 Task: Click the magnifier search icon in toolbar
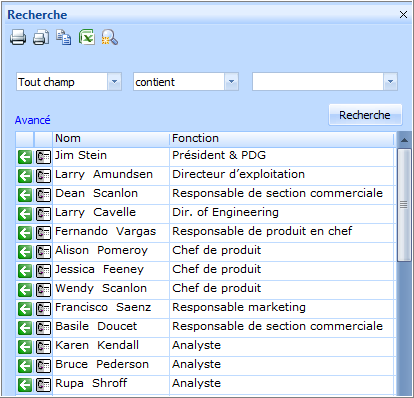click(x=110, y=37)
